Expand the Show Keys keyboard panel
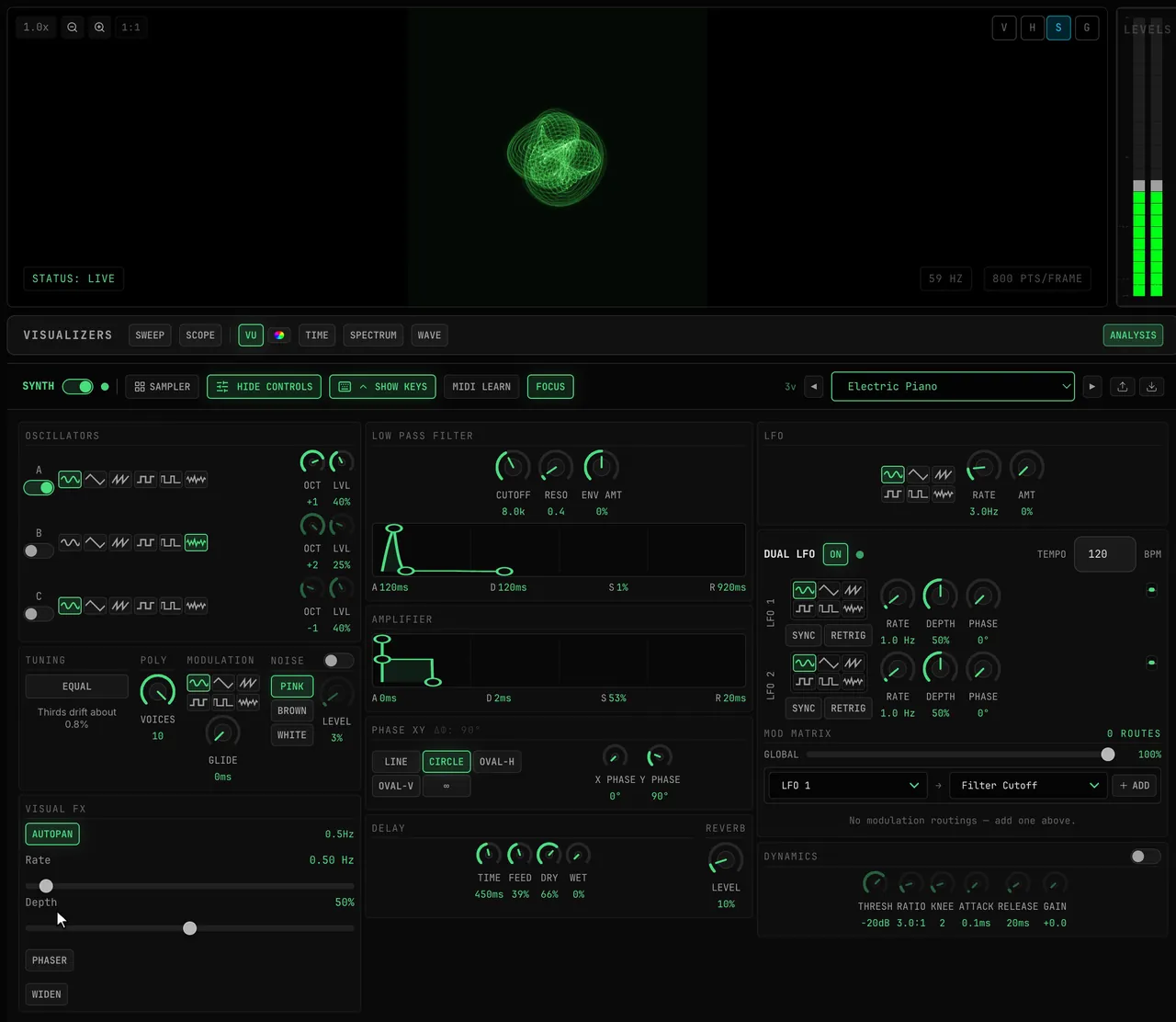 (382, 387)
